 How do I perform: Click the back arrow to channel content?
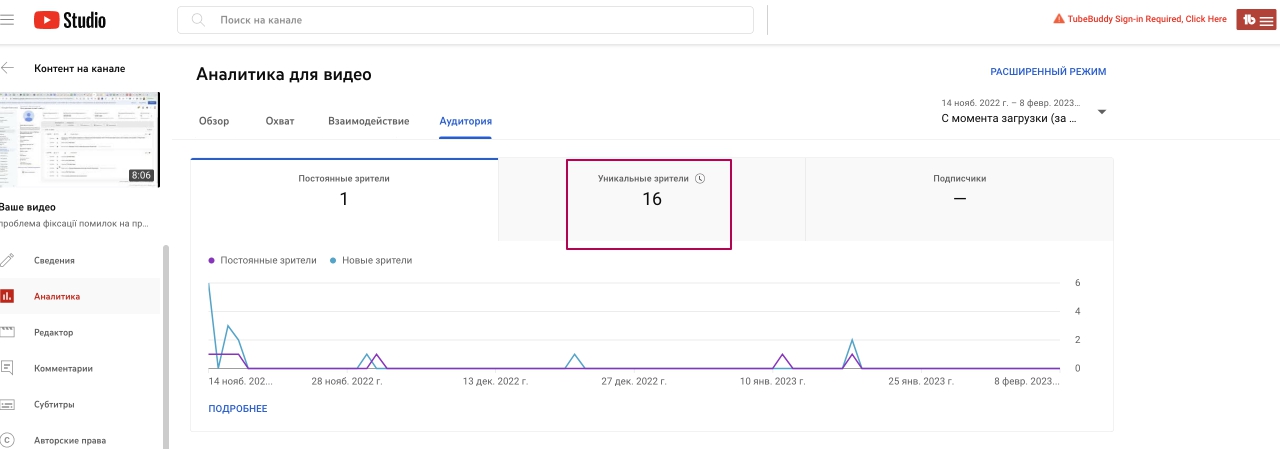[8, 68]
